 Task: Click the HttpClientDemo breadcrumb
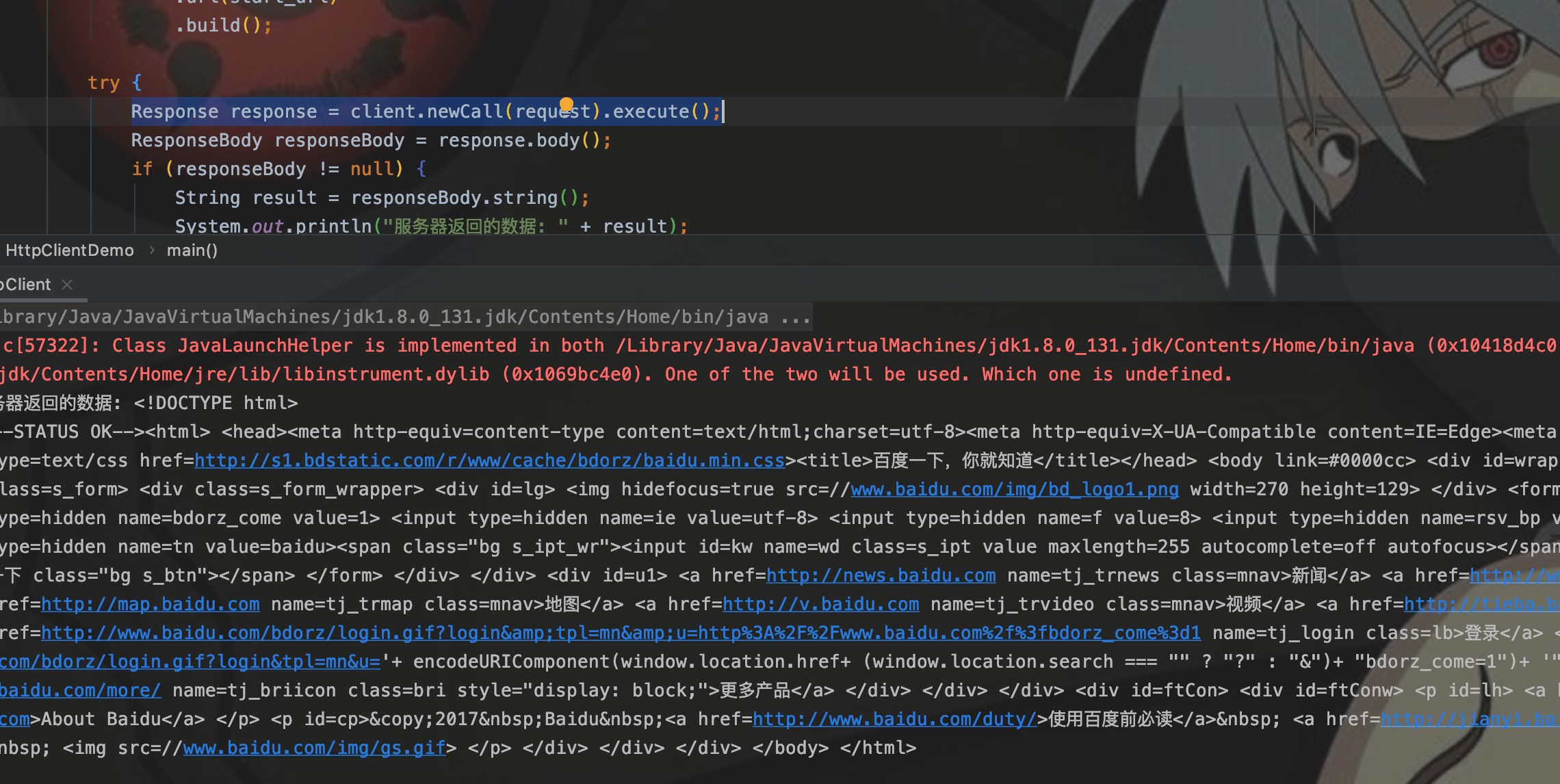click(69, 250)
